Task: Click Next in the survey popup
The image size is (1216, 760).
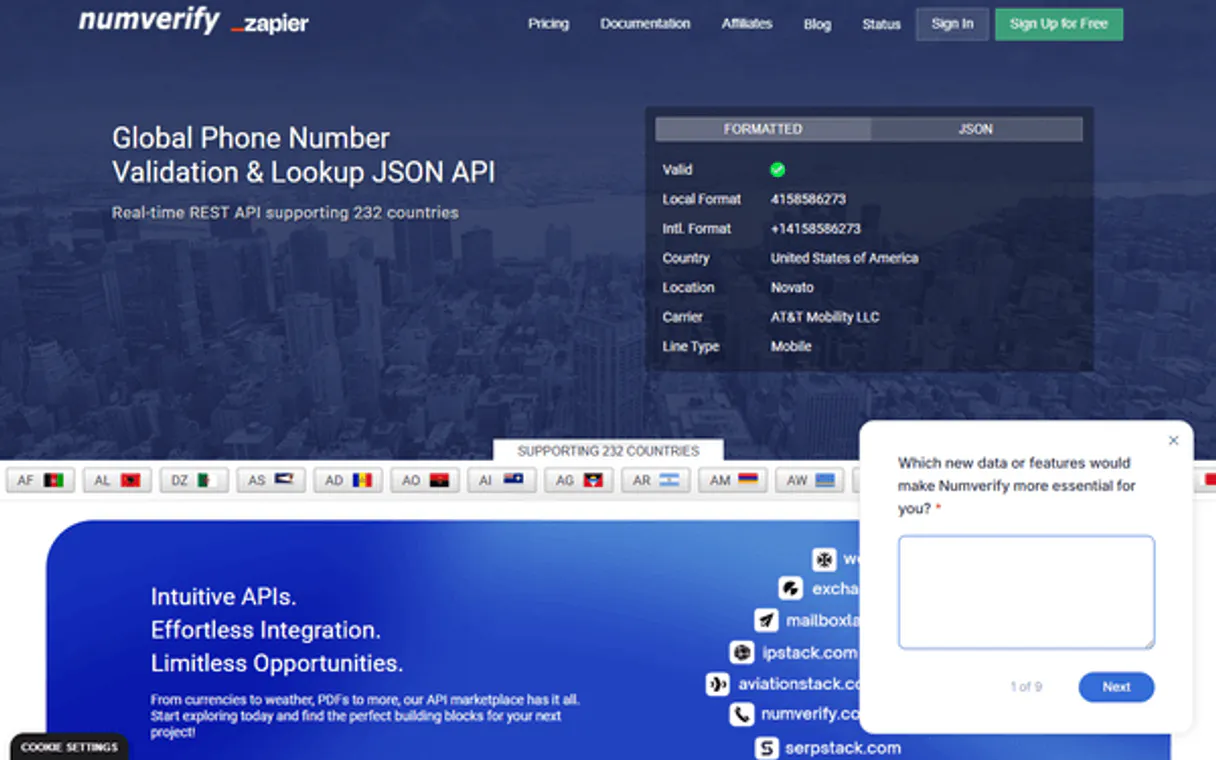Action: point(1116,687)
